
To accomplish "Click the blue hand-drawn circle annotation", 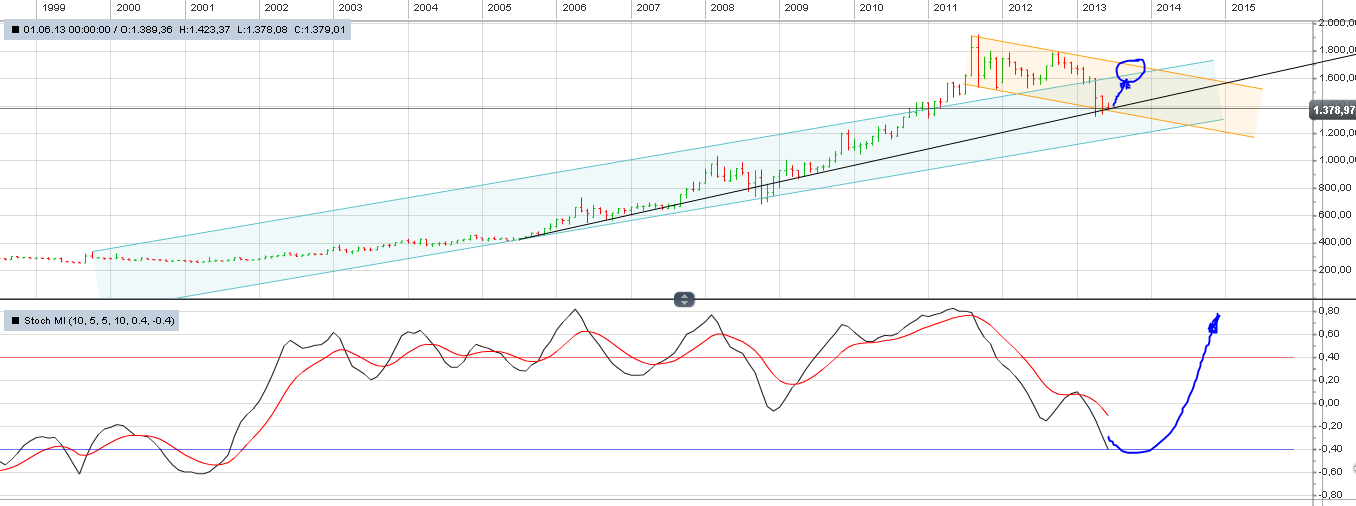I will (1130, 70).
